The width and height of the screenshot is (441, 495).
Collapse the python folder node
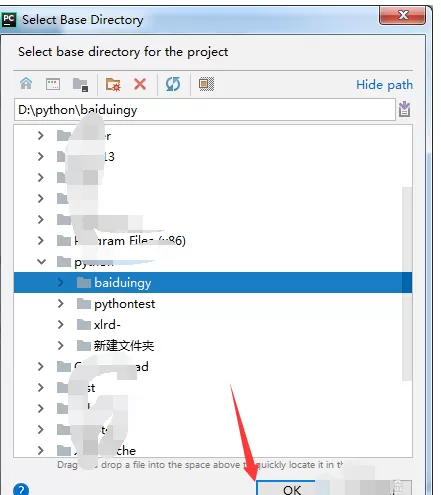point(41,262)
